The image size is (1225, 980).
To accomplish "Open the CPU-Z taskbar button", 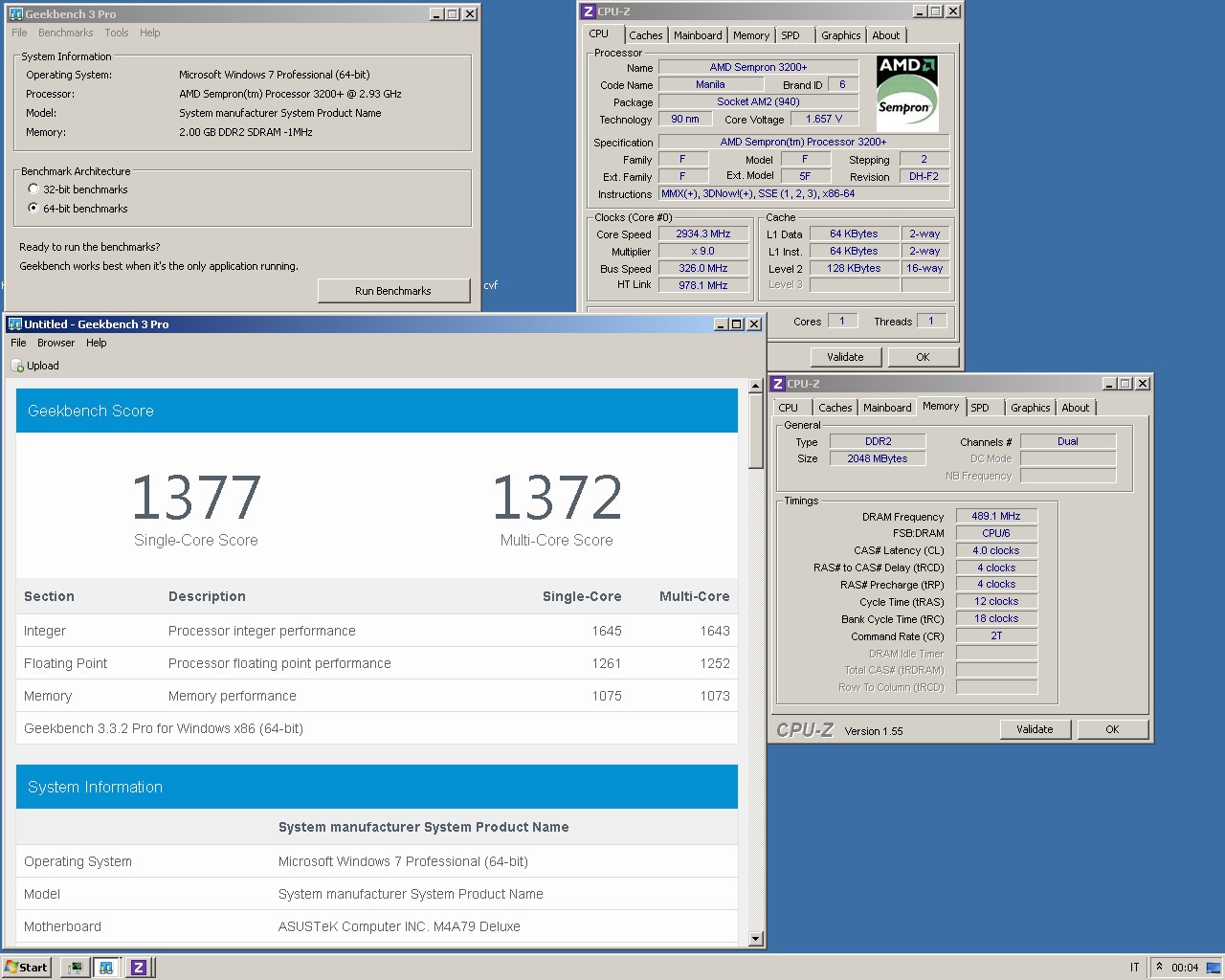I will (x=139, y=968).
